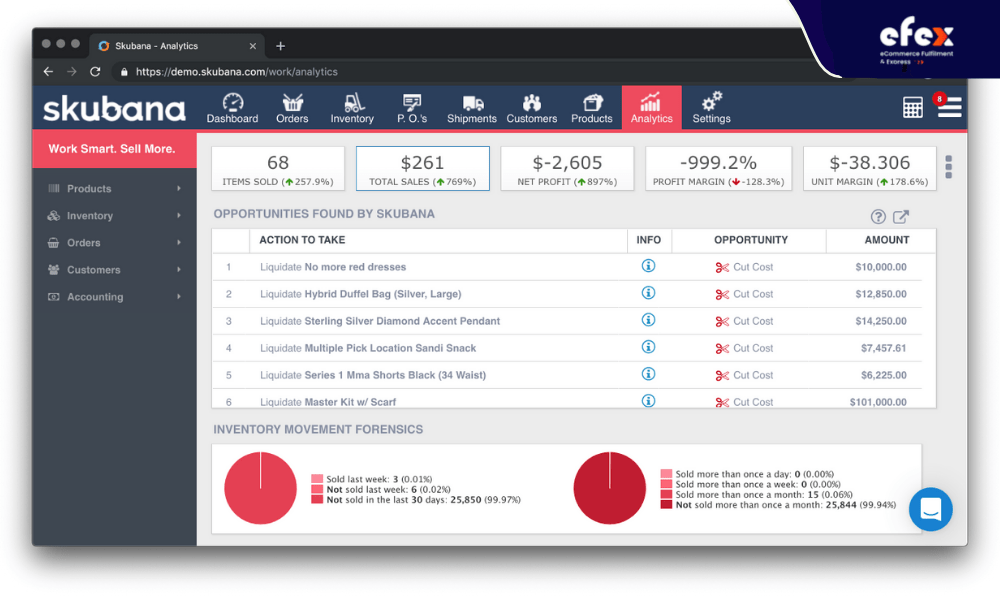Open Liquidate Sterling Silver Diamond Accent Pendant
This screenshot has height=600, width=1000.
pos(380,321)
